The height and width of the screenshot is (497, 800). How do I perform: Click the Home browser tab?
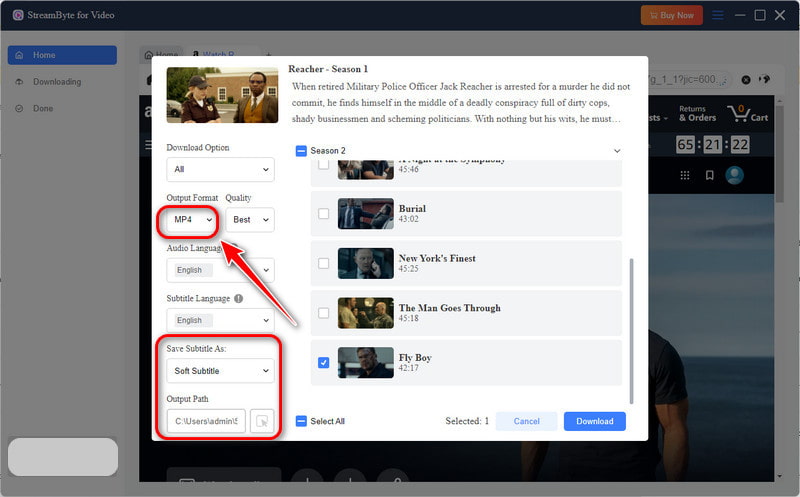coord(161,54)
